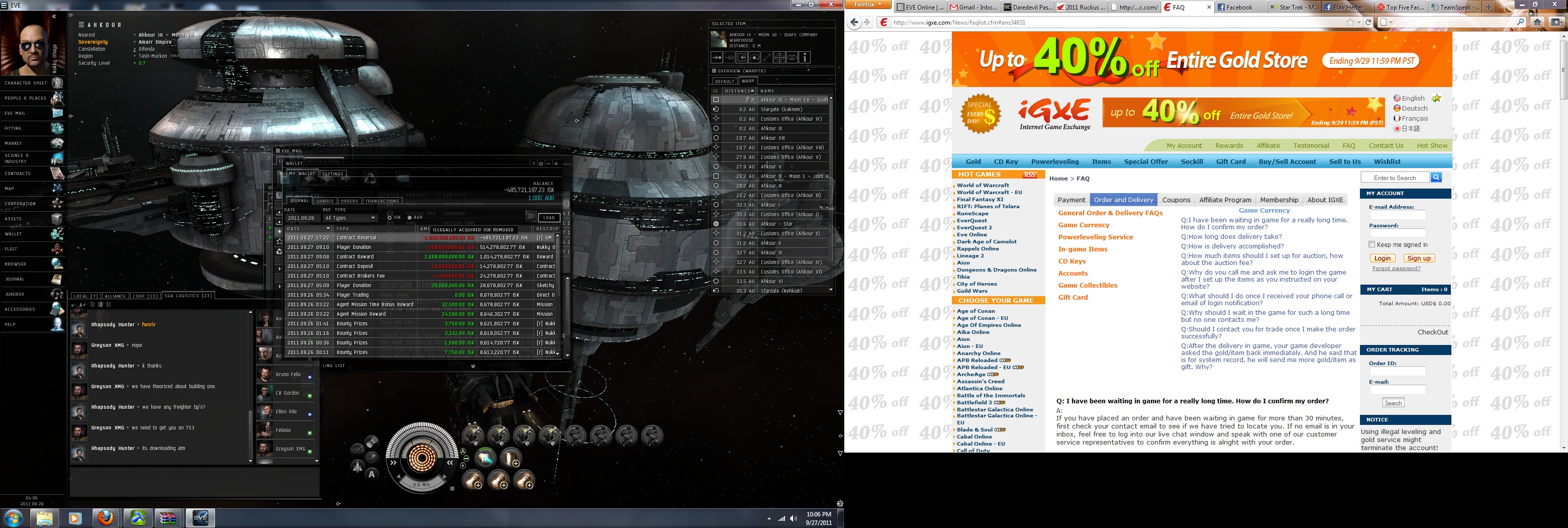Select the ISK radio button in wallet
The height and width of the screenshot is (528, 1568).
389,217
